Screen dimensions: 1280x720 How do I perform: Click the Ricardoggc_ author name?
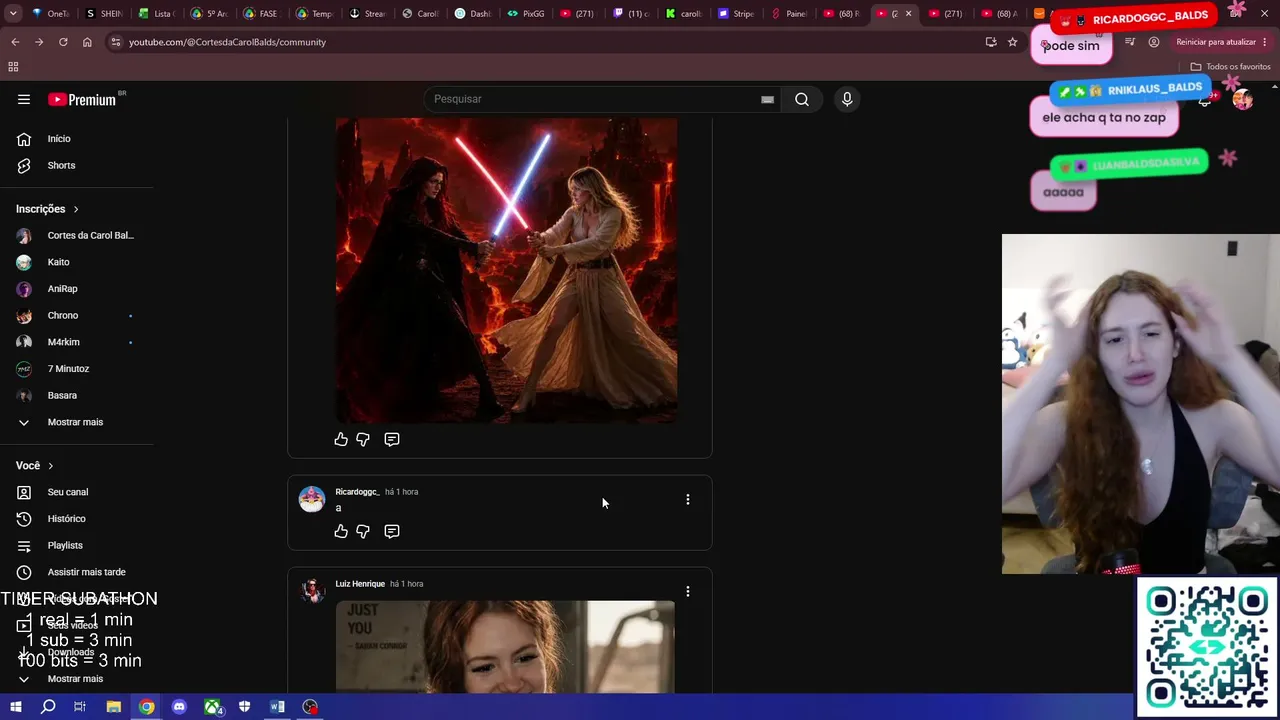click(357, 492)
